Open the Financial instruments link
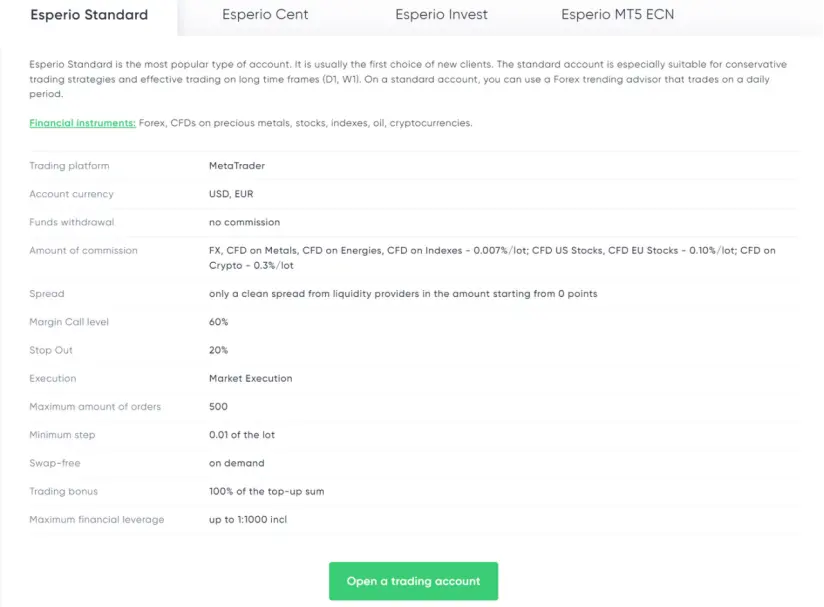This screenshot has width=824, height=607. (x=70, y=124)
